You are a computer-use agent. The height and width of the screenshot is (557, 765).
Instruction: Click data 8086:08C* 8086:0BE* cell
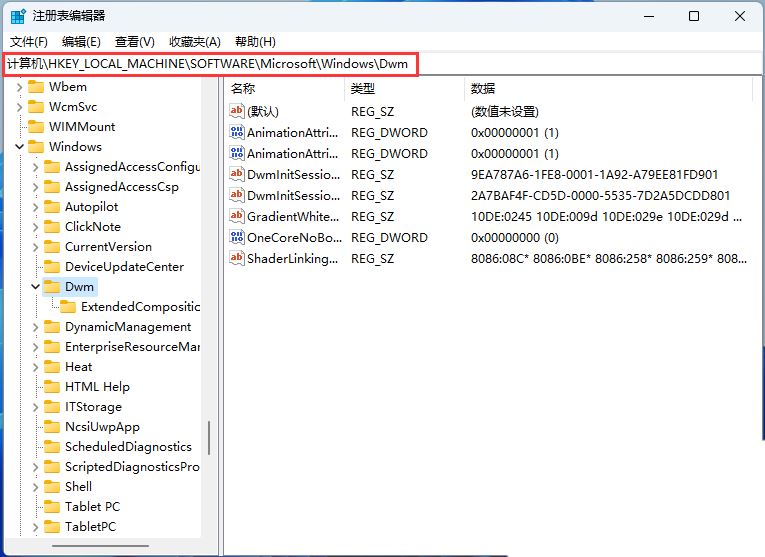609,259
